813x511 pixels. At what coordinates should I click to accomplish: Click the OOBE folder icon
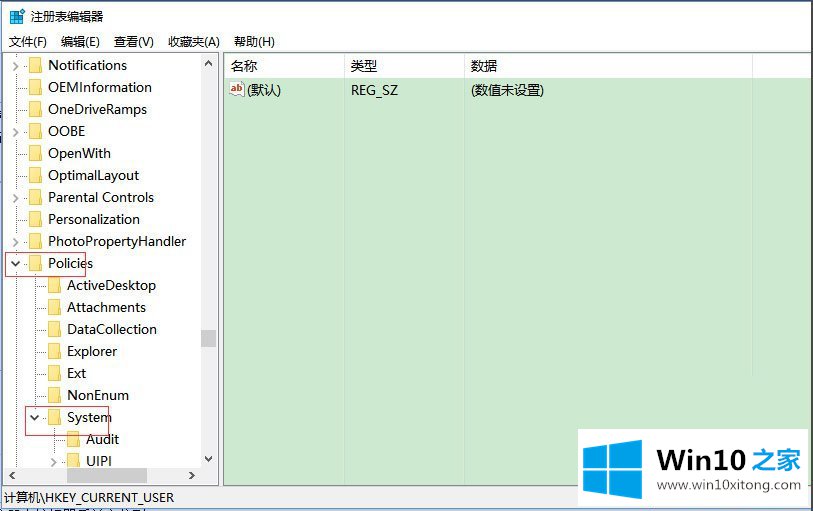[x=35, y=131]
